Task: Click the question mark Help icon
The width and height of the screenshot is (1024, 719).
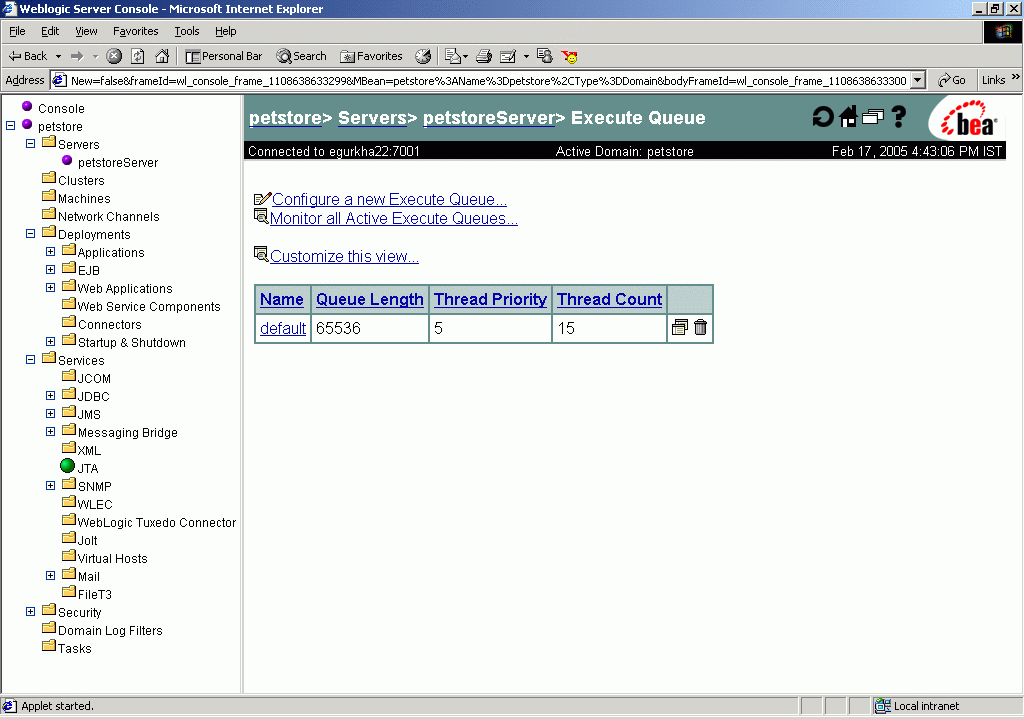Action: [x=899, y=117]
